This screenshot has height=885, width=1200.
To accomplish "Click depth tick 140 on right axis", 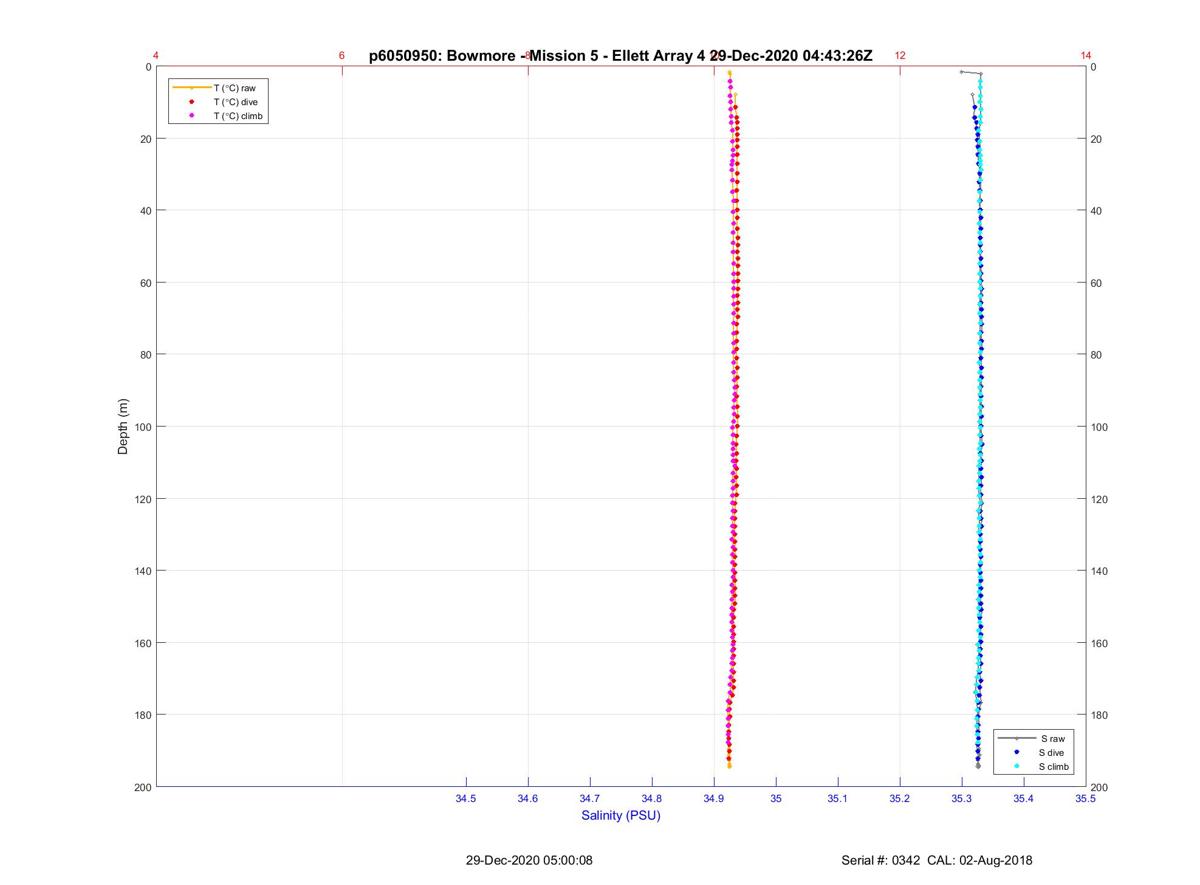I will [1100, 571].
